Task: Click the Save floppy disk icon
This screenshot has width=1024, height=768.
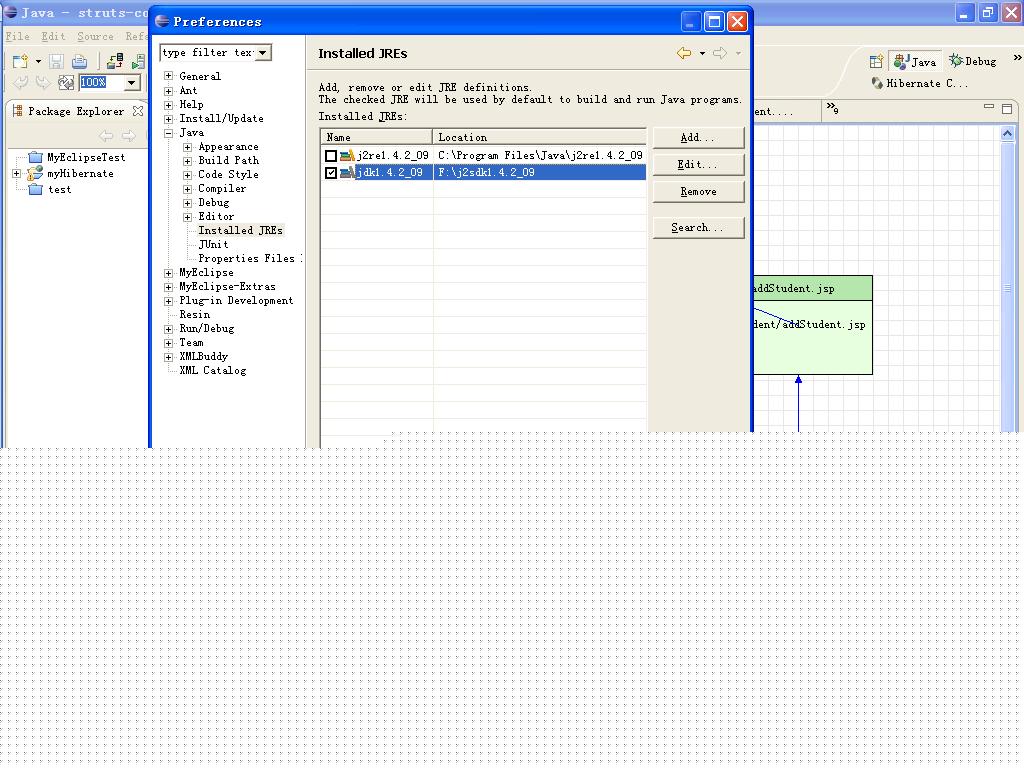Action: click(x=56, y=61)
